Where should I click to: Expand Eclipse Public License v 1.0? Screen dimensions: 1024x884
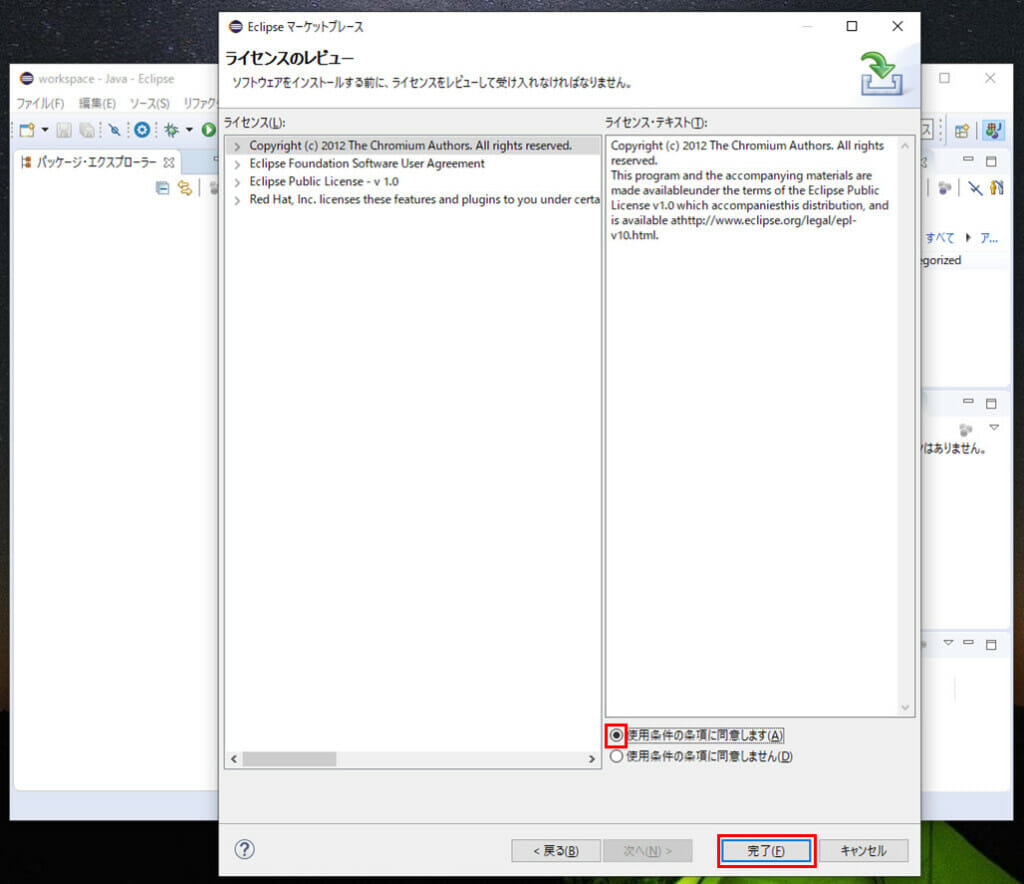tap(237, 182)
